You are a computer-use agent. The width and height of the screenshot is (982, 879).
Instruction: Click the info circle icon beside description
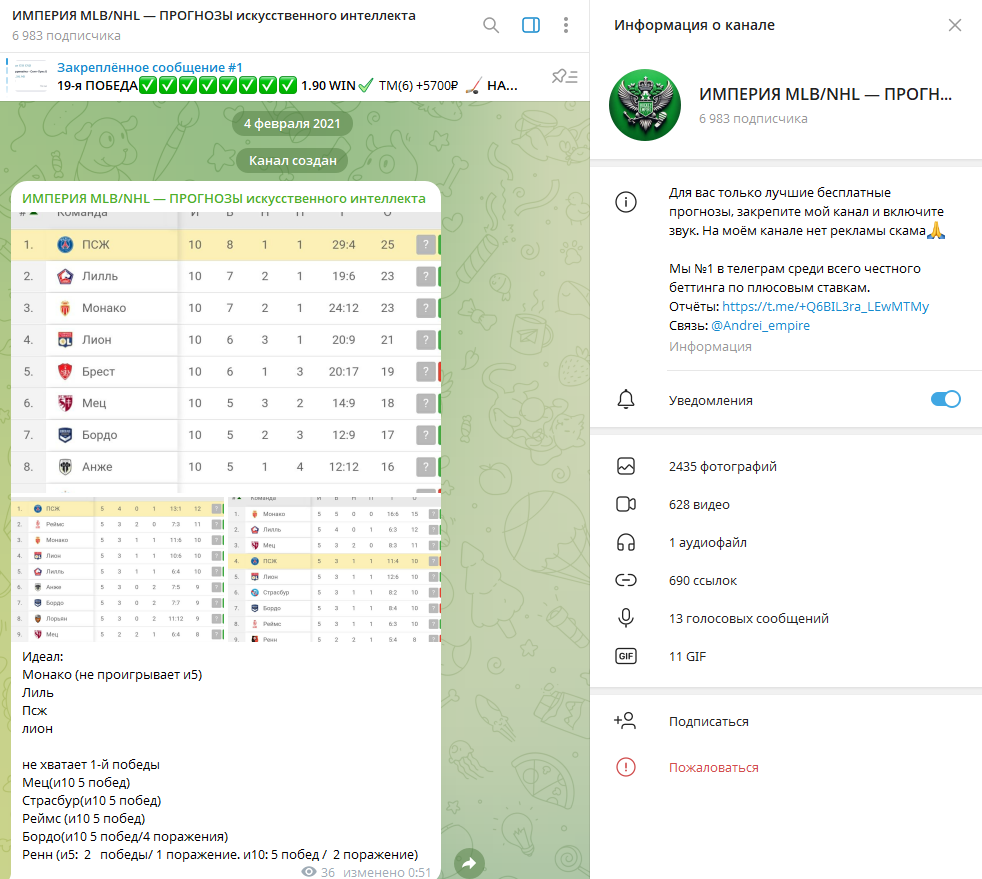[626, 202]
